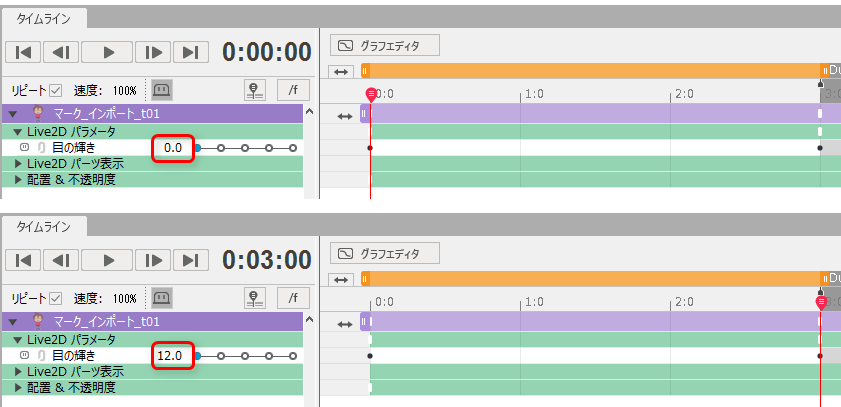This screenshot has height=407, width=841.
Task: Click horizontal fit arrows beside top orange bar
Action: [341, 71]
